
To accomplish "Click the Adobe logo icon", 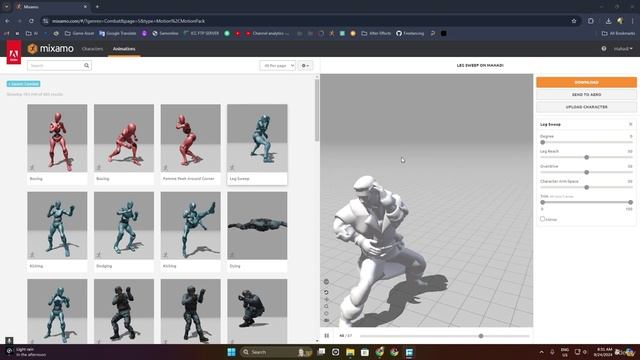I will (13, 53).
